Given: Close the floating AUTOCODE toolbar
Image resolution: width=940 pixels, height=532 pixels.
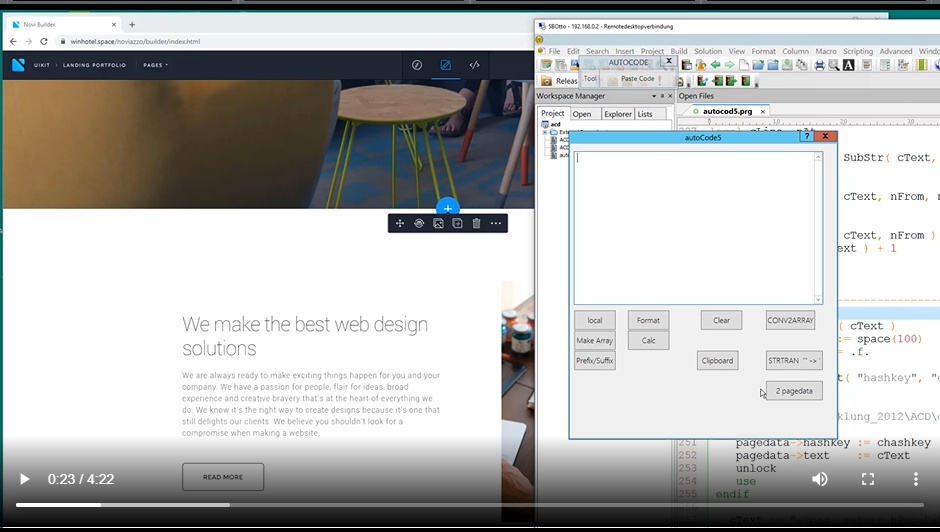Looking at the screenshot, I should click(669, 61).
